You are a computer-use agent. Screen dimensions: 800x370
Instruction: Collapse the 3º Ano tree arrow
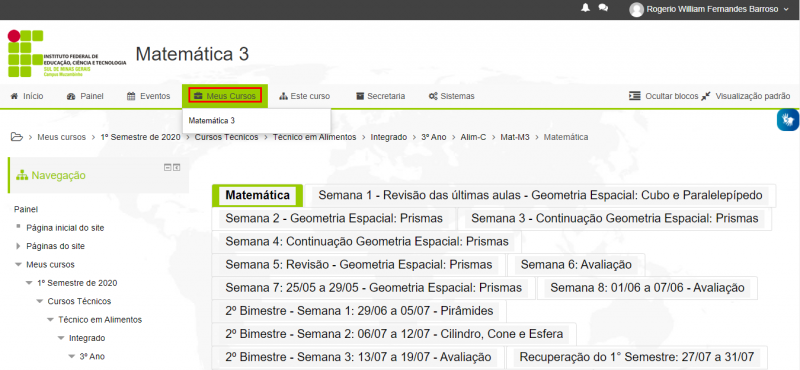pyautogui.click(x=71, y=357)
